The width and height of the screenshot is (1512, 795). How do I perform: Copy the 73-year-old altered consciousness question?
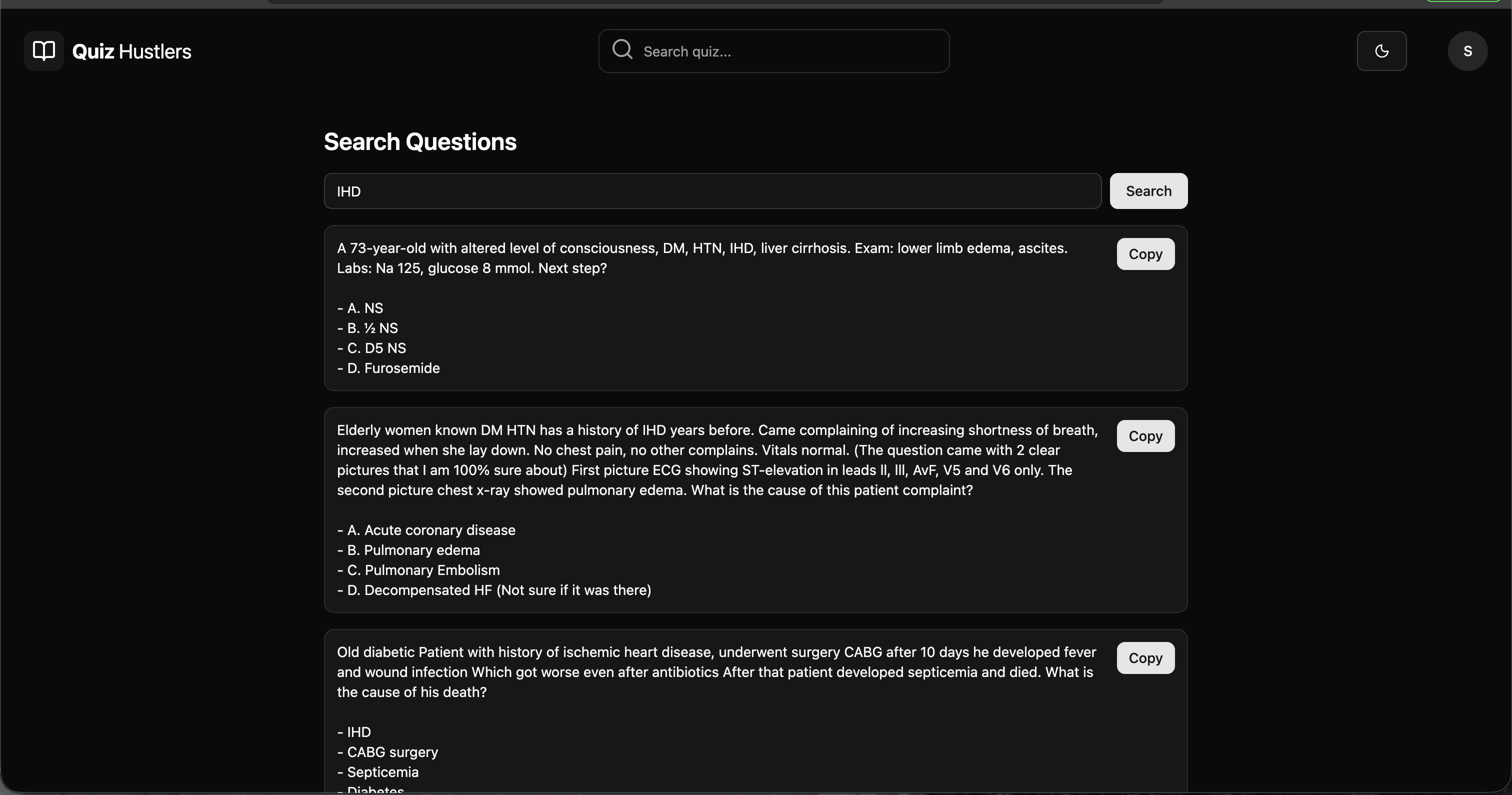point(1145,254)
